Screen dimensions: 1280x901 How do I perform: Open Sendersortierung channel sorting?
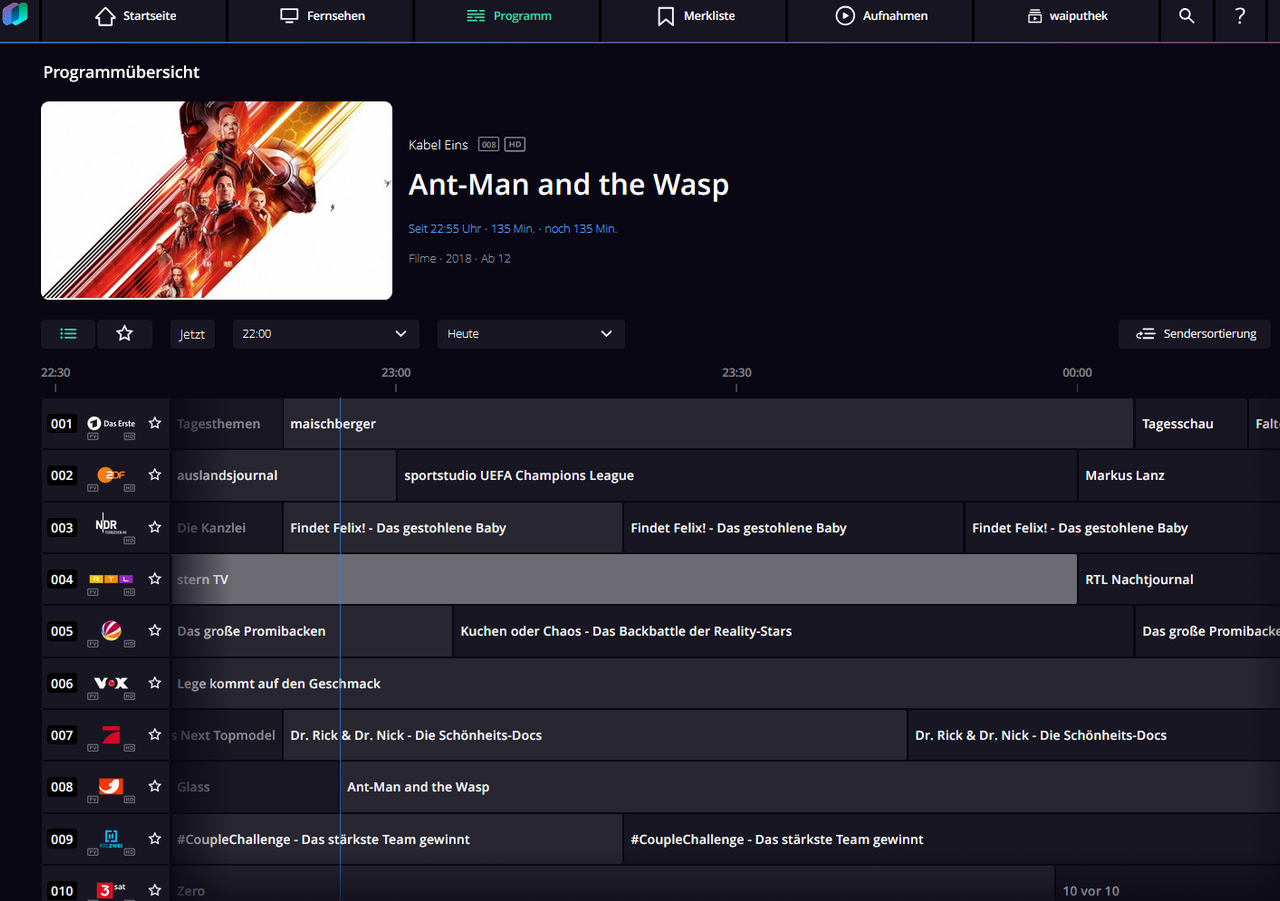pyautogui.click(x=1195, y=334)
